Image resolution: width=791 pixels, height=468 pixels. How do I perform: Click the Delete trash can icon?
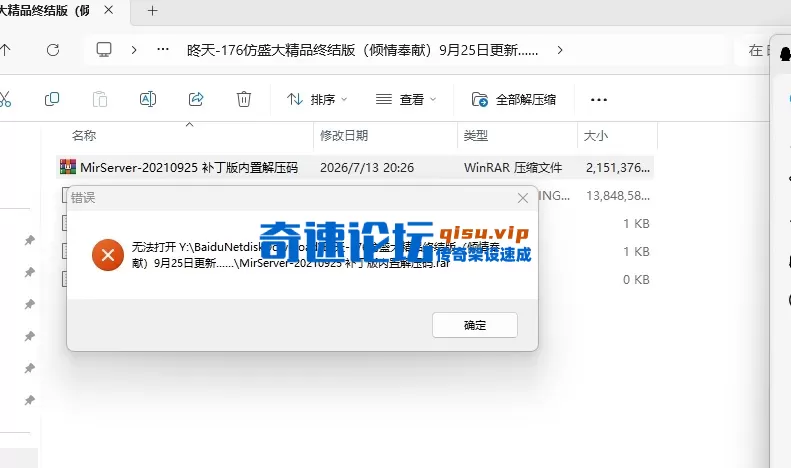click(x=244, y=99)
